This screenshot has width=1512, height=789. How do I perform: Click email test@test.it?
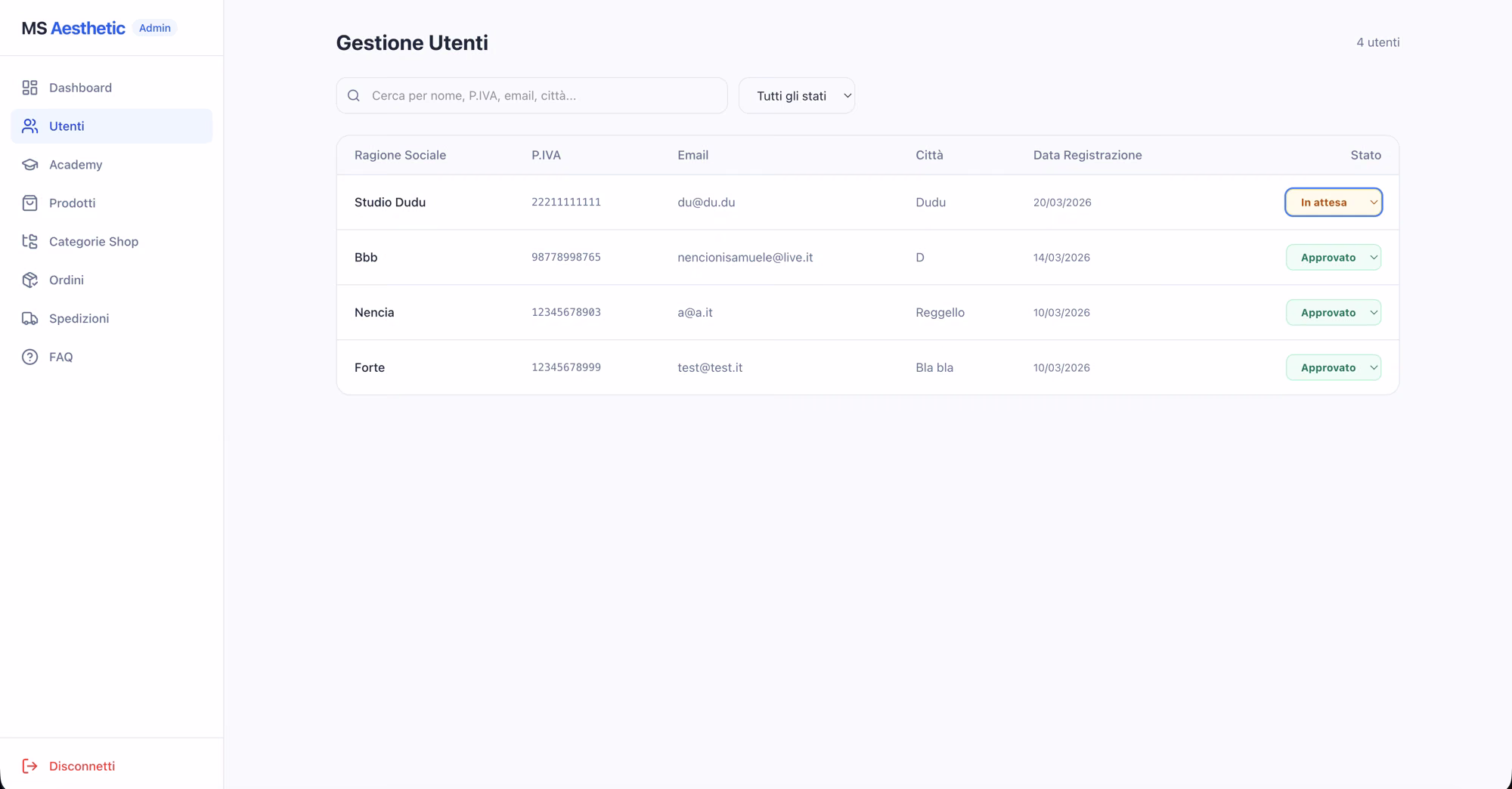coord(710,368)
